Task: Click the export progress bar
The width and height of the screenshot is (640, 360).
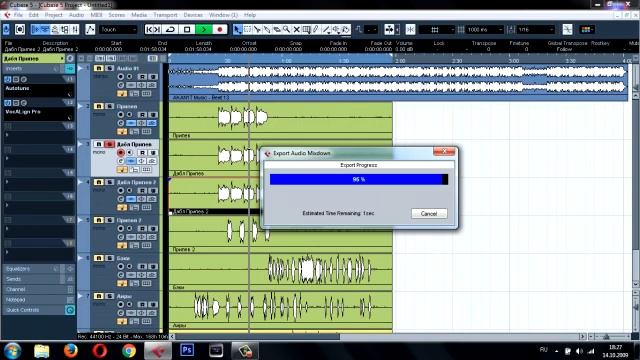Action: click(359, 179)
